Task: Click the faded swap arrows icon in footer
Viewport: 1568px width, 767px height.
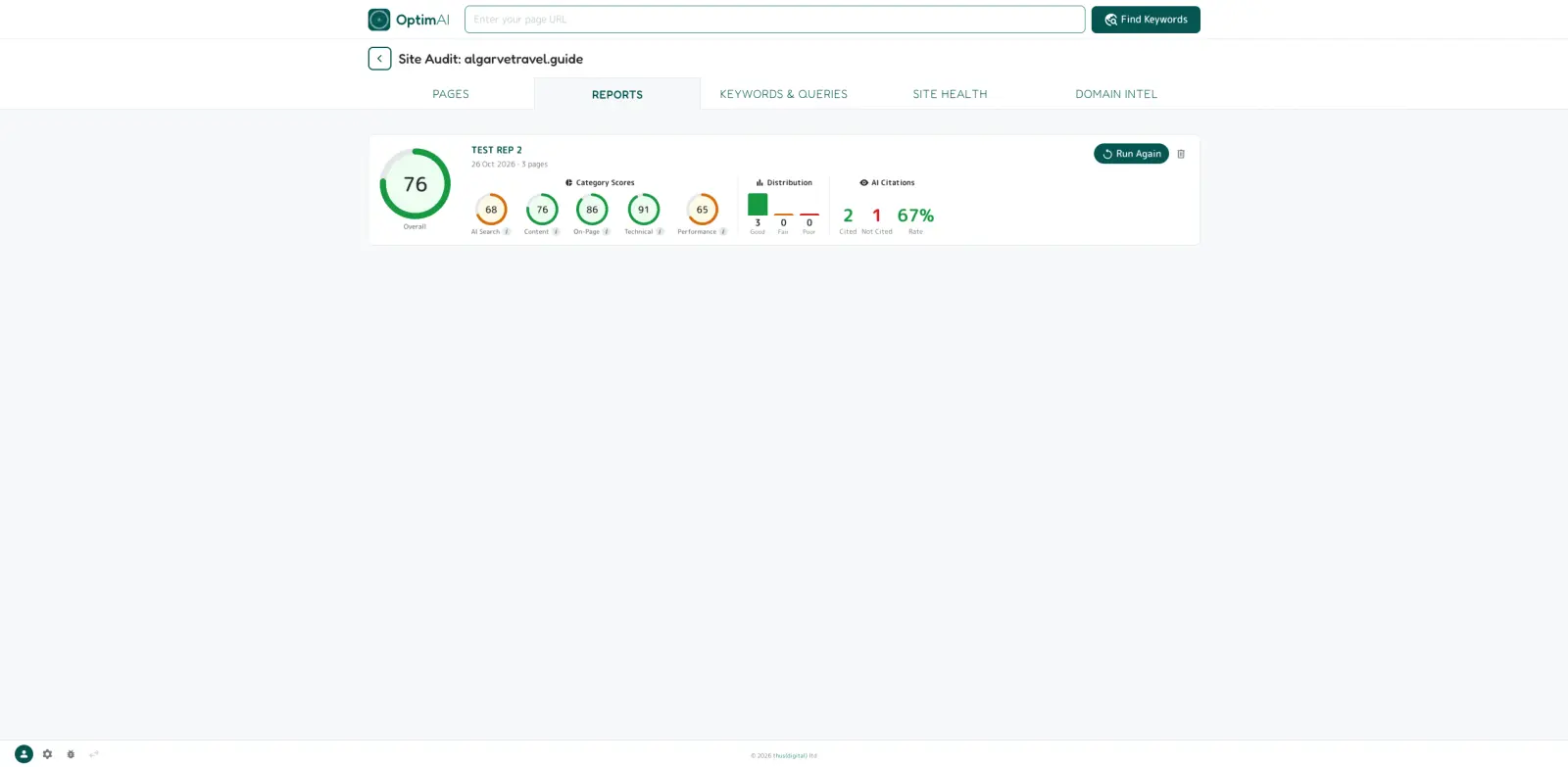Action: (x=94, y=754)
